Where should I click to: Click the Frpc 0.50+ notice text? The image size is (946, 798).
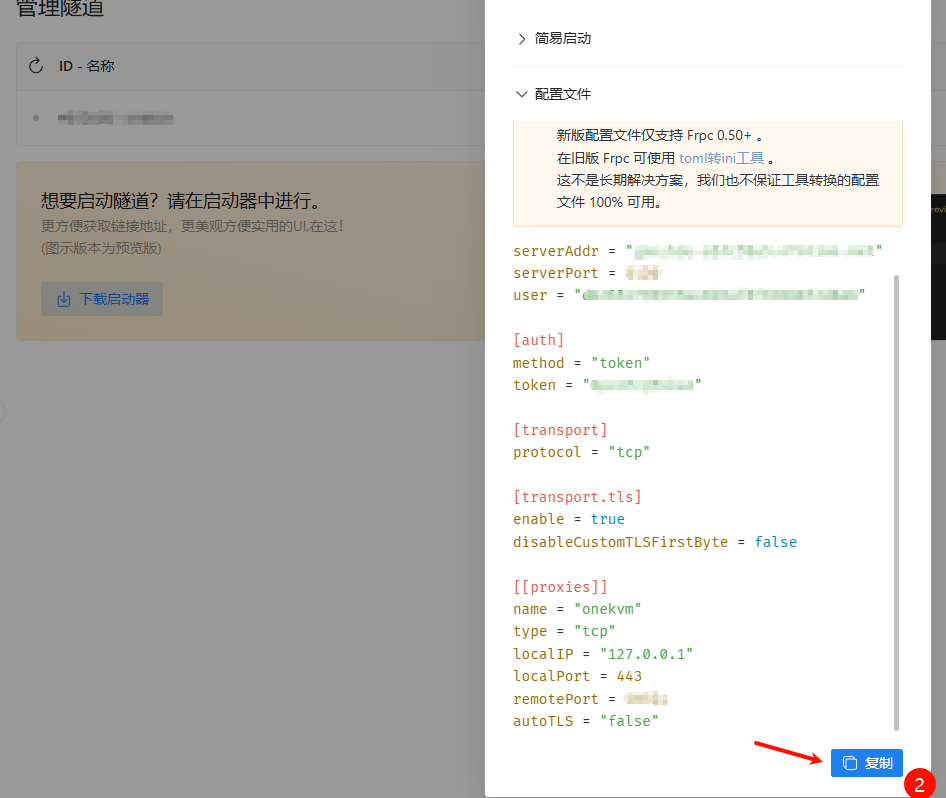pos(660,135)
